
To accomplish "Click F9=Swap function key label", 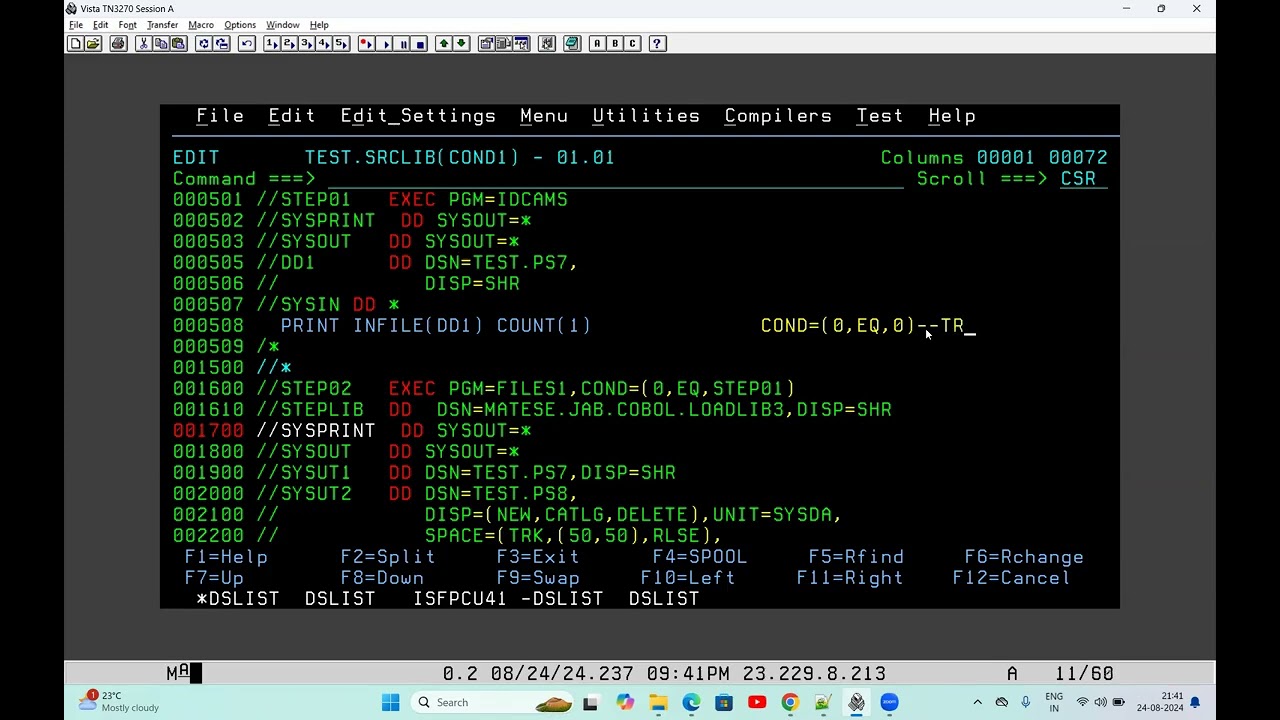I will (x=538, y=578).
